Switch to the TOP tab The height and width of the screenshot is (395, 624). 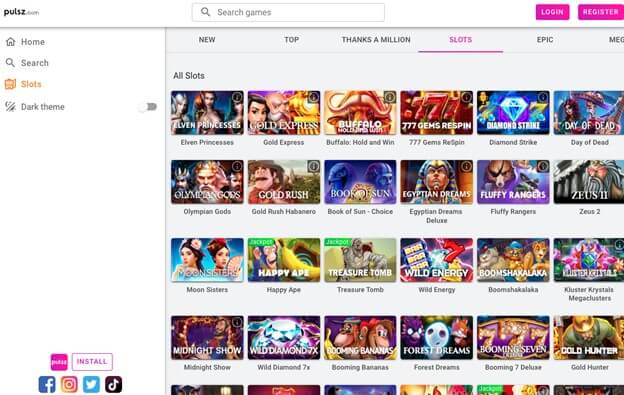point(292,40)
